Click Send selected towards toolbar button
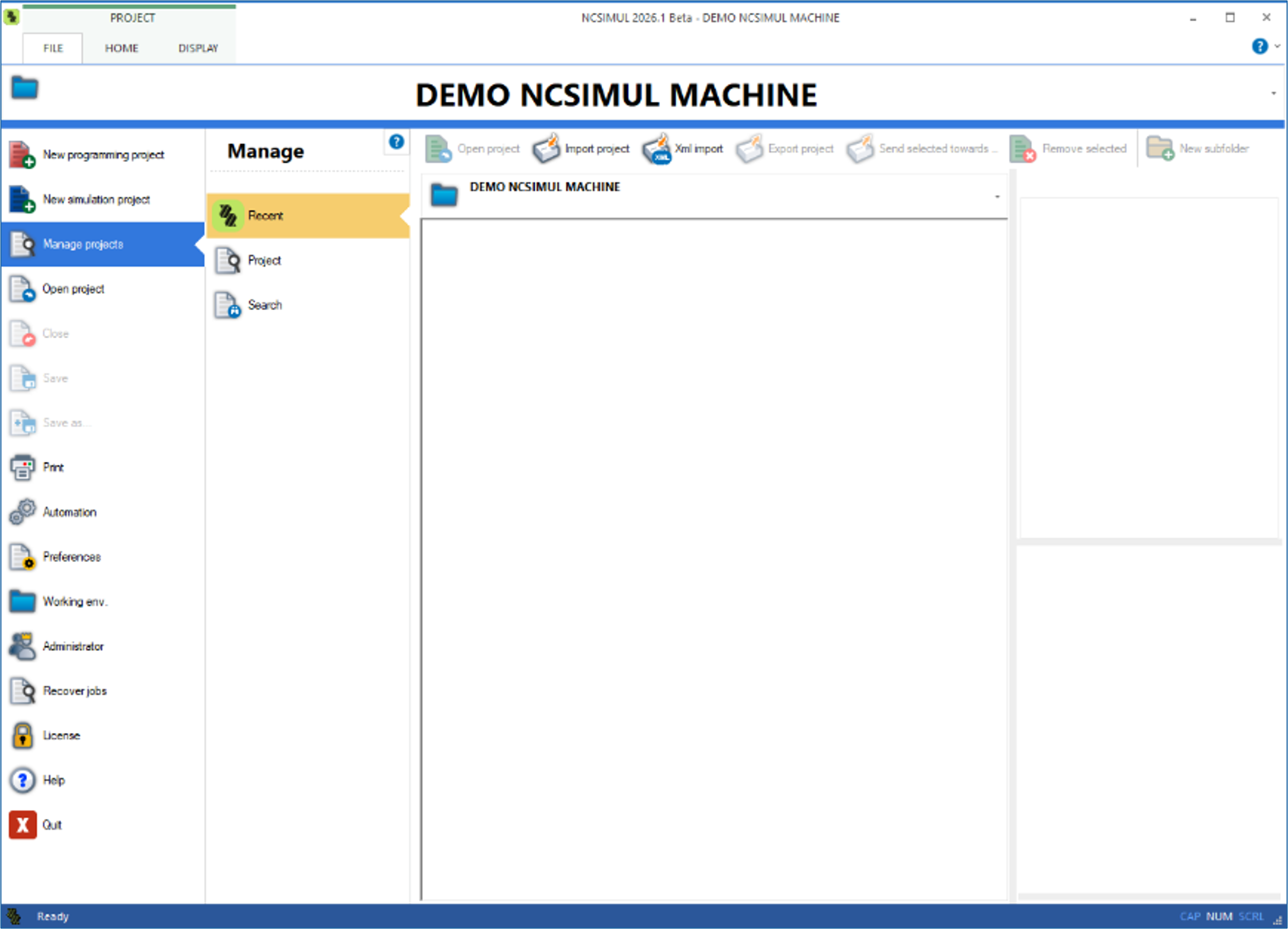 click(922, 149)
